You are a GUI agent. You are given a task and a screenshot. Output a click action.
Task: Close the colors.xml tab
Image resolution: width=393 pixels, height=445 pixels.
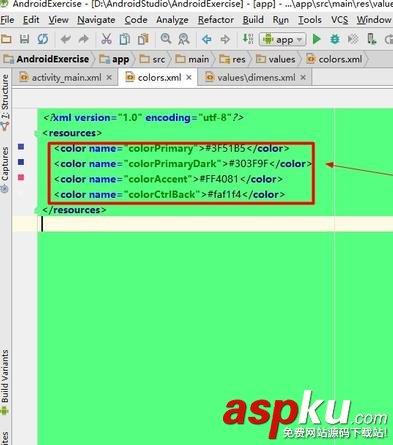189,78
